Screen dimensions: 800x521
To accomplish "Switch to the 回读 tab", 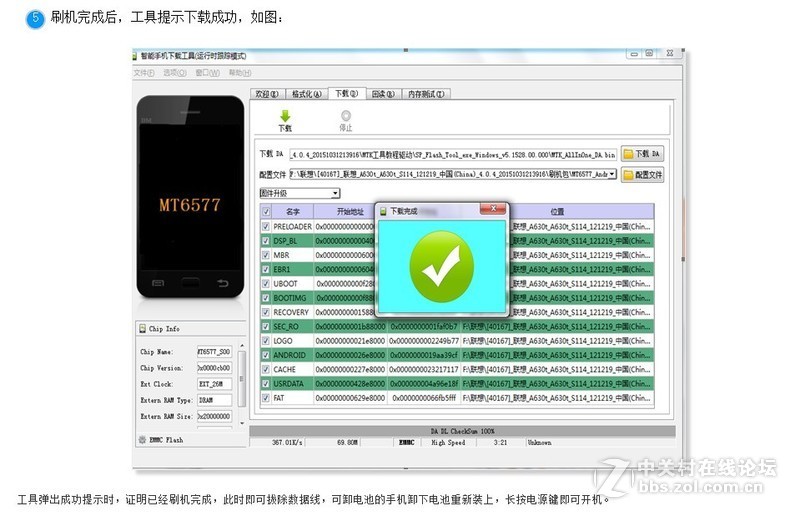I will pos(383,94).
